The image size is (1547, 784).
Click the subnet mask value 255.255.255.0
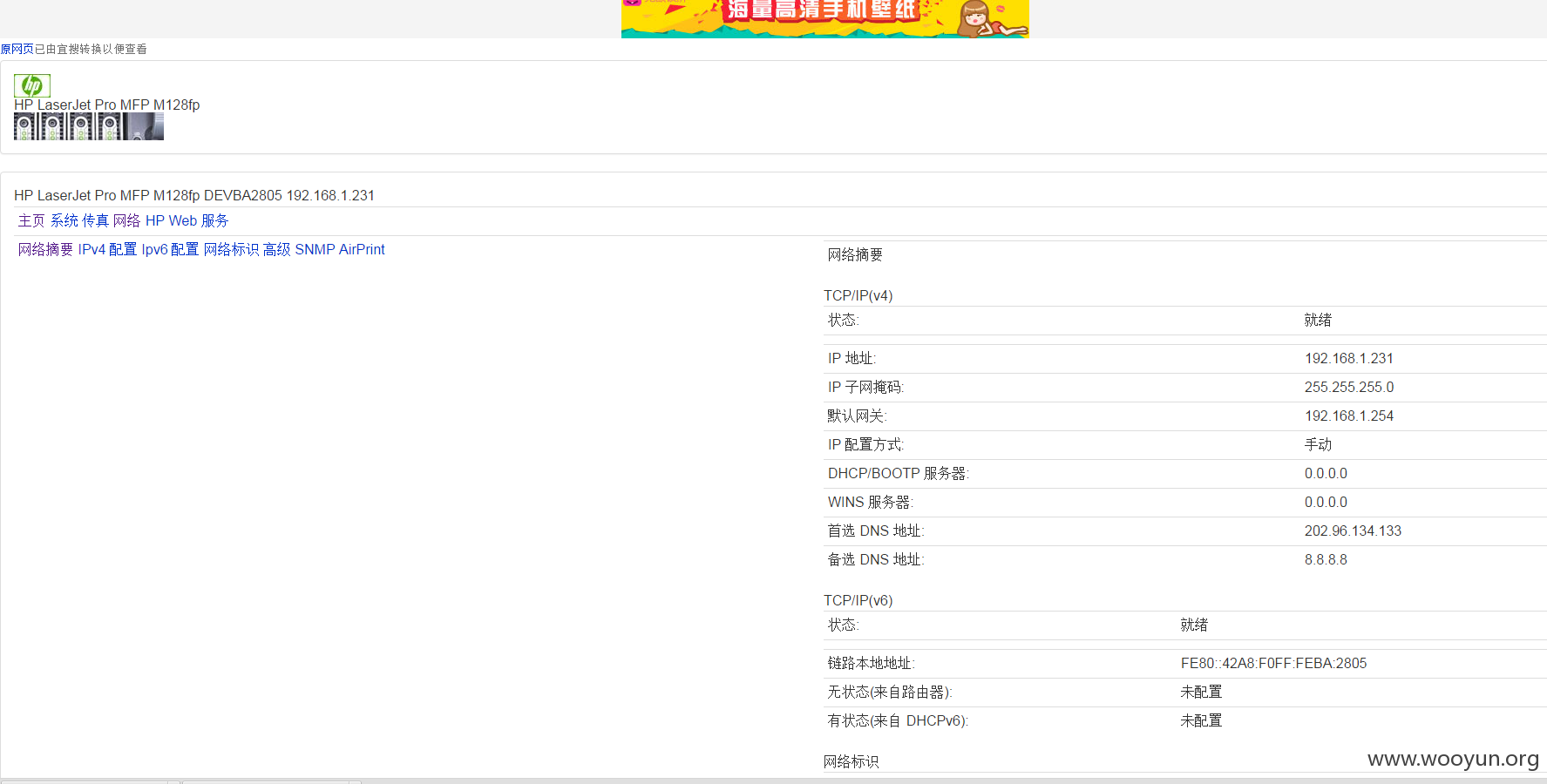click(1349, 388)
